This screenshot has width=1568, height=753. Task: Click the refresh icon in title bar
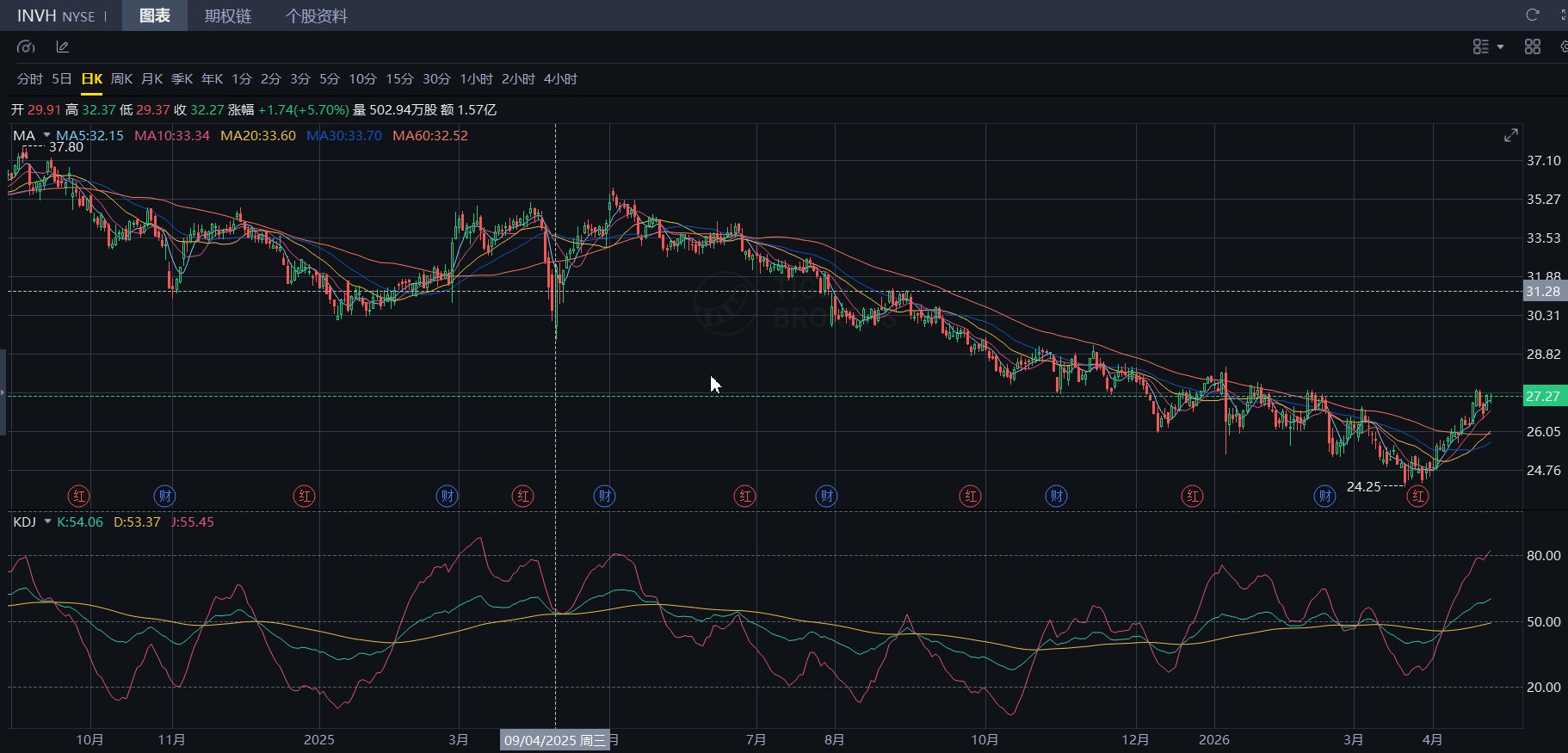pos(1532,15)
